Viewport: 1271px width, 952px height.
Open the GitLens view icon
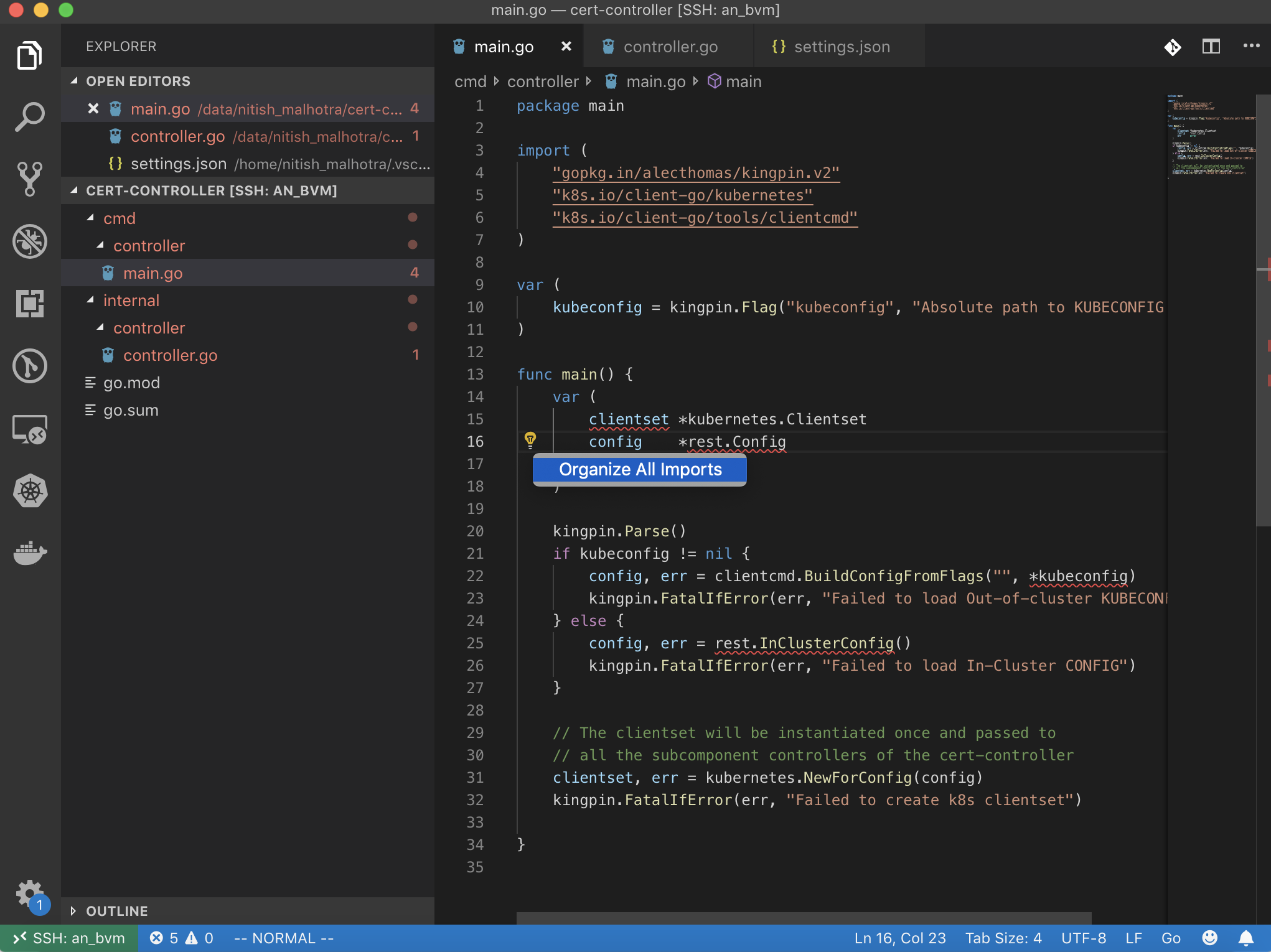[x=30, y=366]
